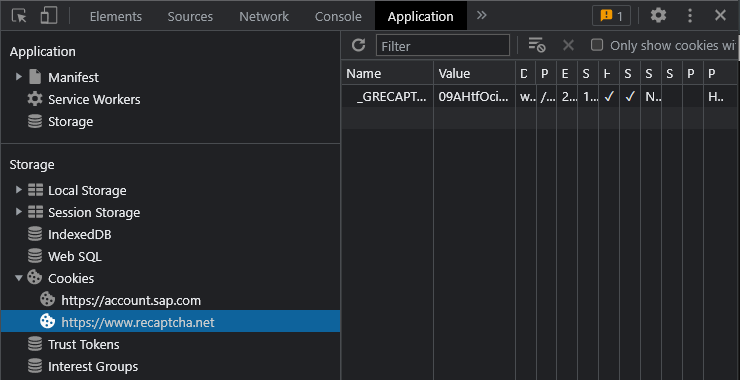The image size is (740, 380).
Task: Open the issues warning badge
Action: click(612, 16)
